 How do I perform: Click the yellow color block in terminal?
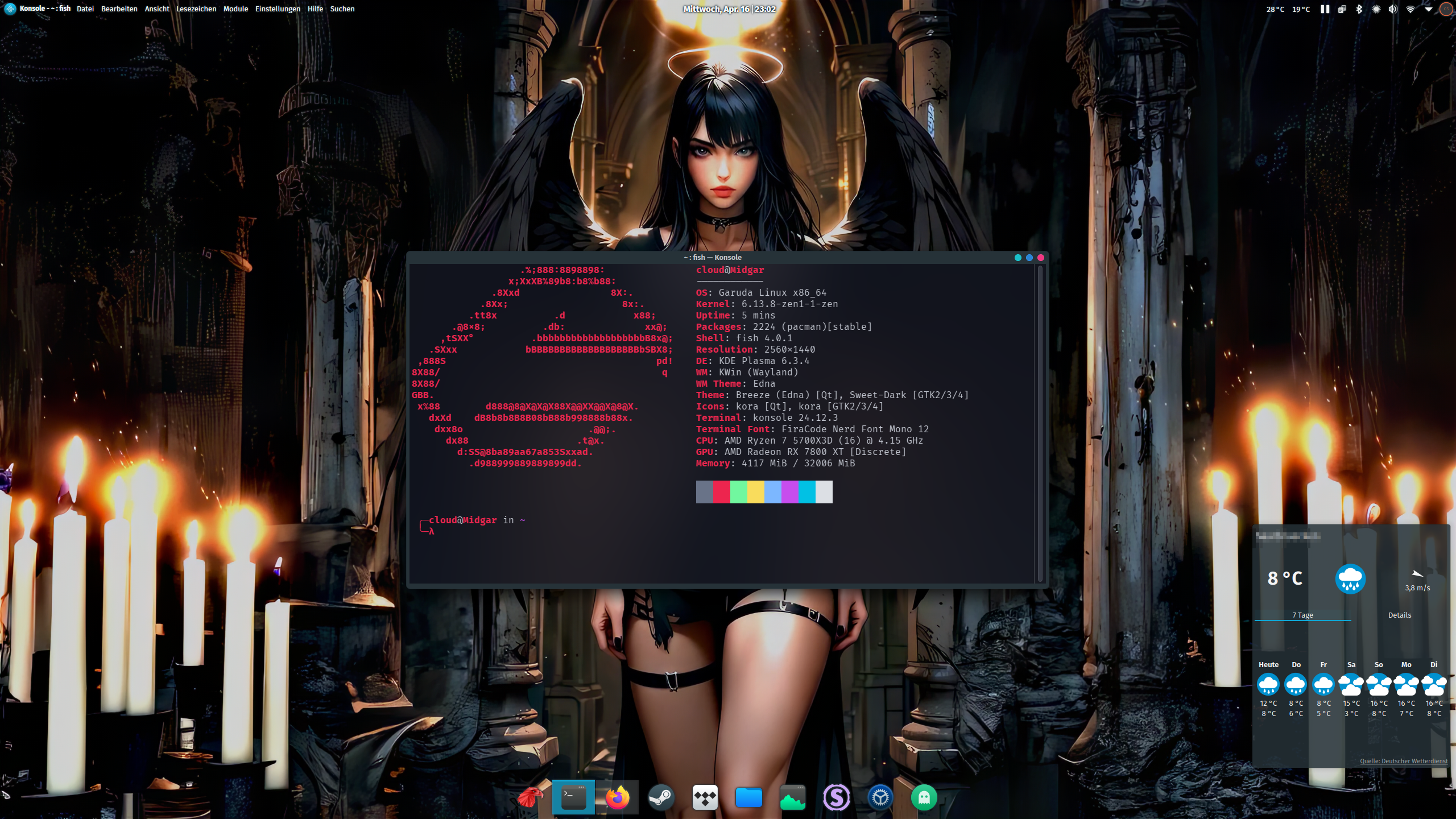[x=755, y=492]
